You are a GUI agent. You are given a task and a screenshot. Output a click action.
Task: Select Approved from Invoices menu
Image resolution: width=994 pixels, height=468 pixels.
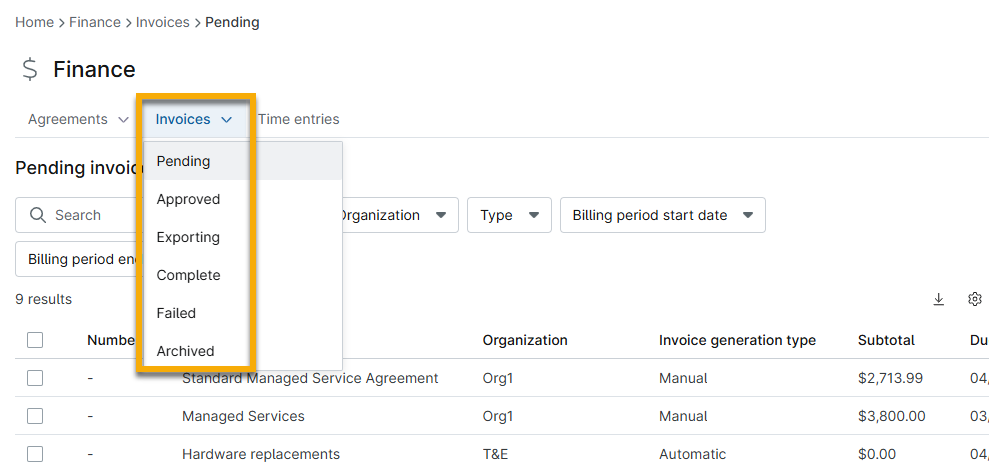click(188, 199)
